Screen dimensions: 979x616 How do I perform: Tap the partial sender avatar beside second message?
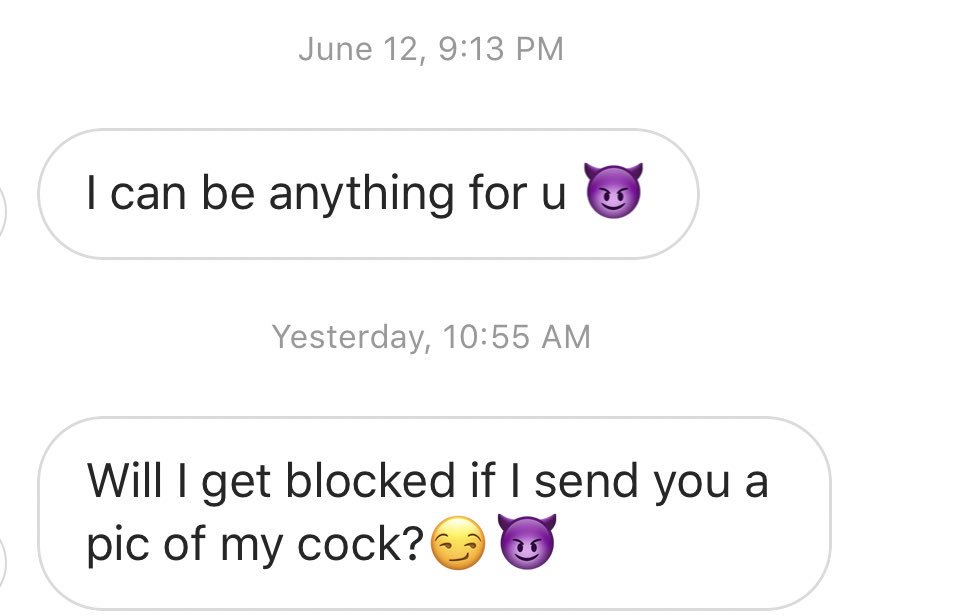(x=2, y=565)
